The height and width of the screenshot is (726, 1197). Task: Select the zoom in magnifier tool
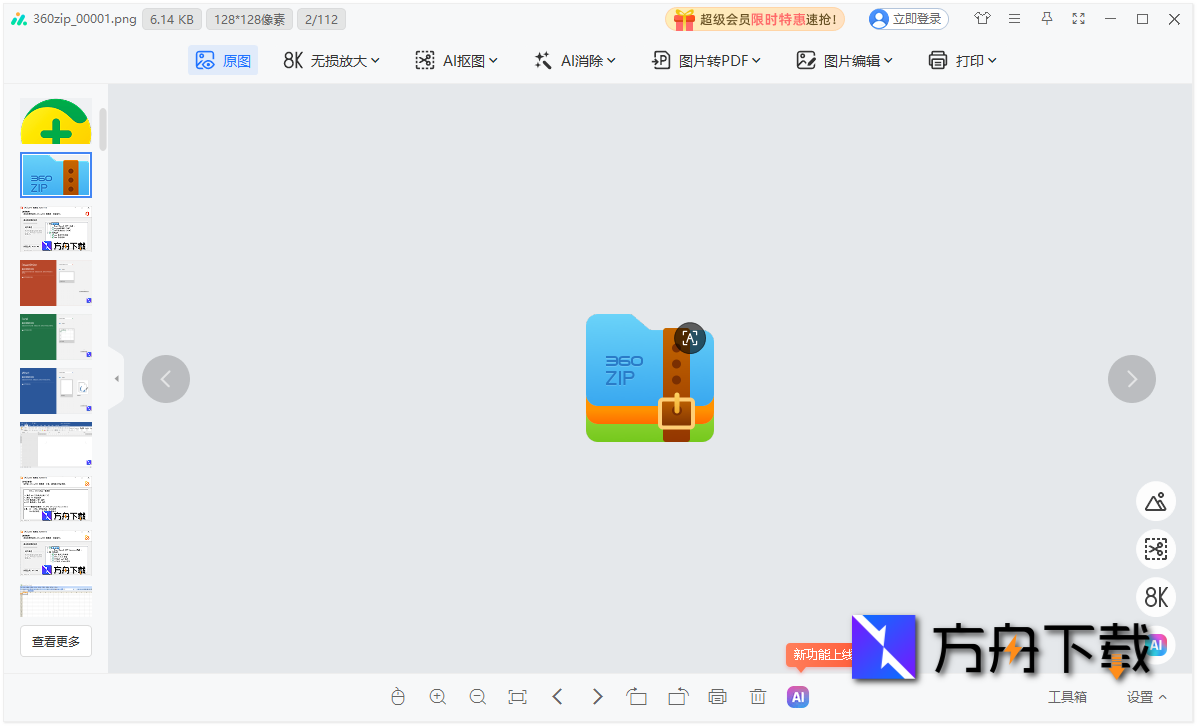437,696
